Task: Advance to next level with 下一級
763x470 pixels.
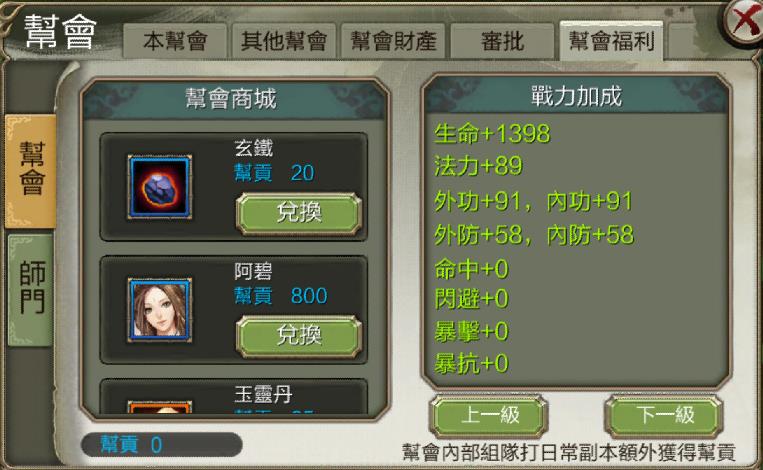Action: pyautogui.click(x=665, y=416)
